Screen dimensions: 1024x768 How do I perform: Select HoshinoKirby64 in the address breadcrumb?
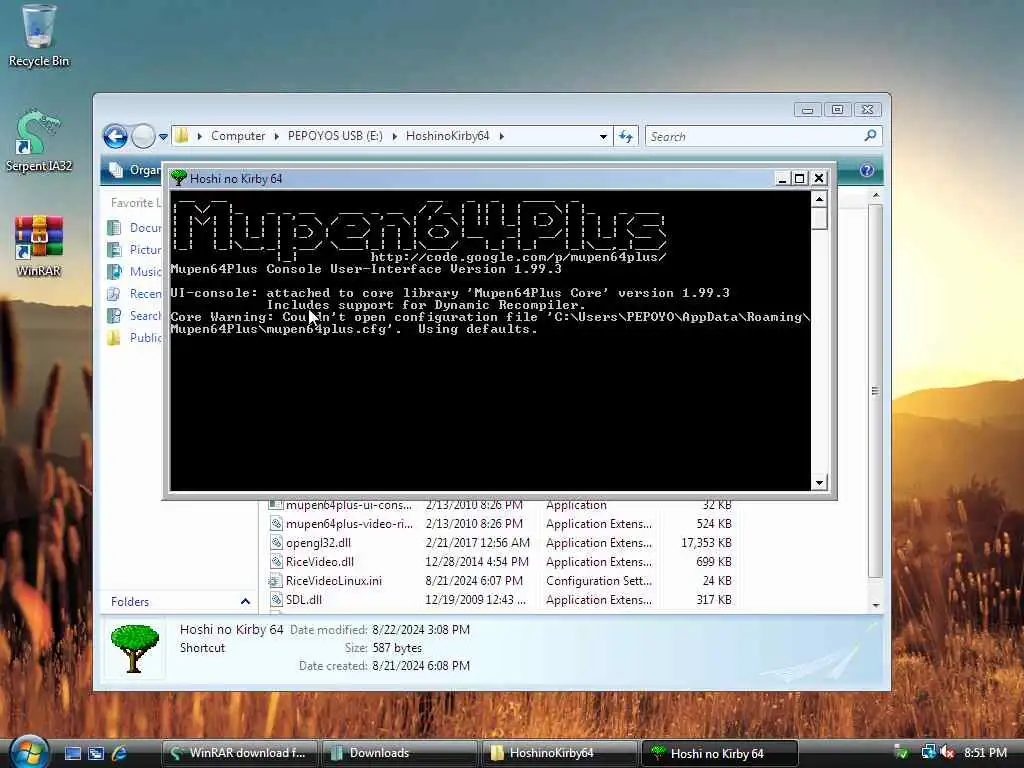point(447,136)
